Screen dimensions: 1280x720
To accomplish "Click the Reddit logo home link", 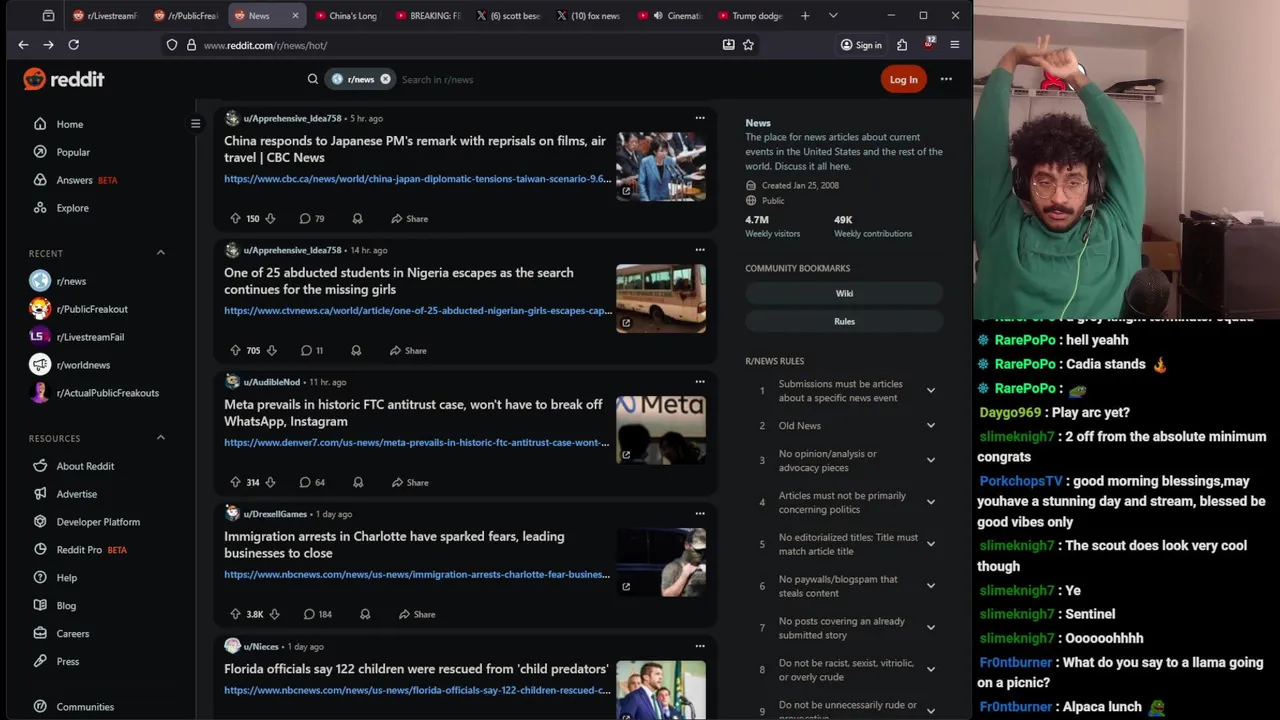I will click(x=64, y=79).
